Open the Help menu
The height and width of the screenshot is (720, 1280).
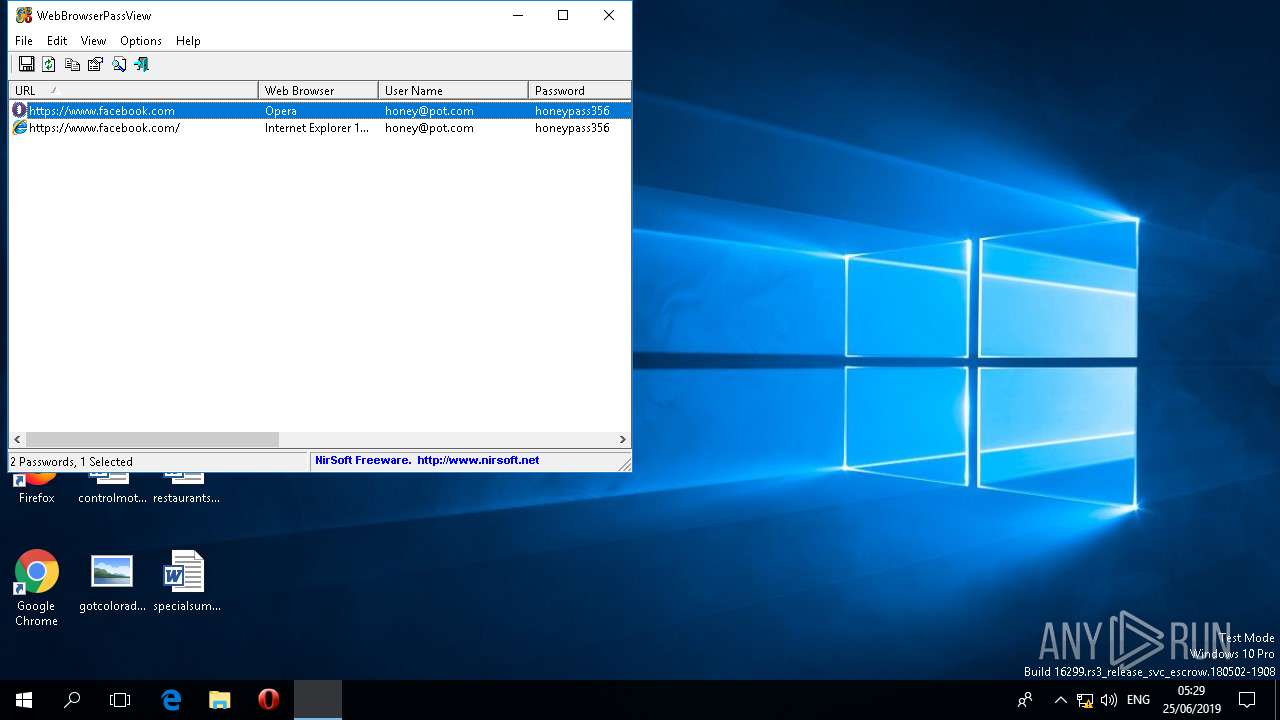pos(188,41)
